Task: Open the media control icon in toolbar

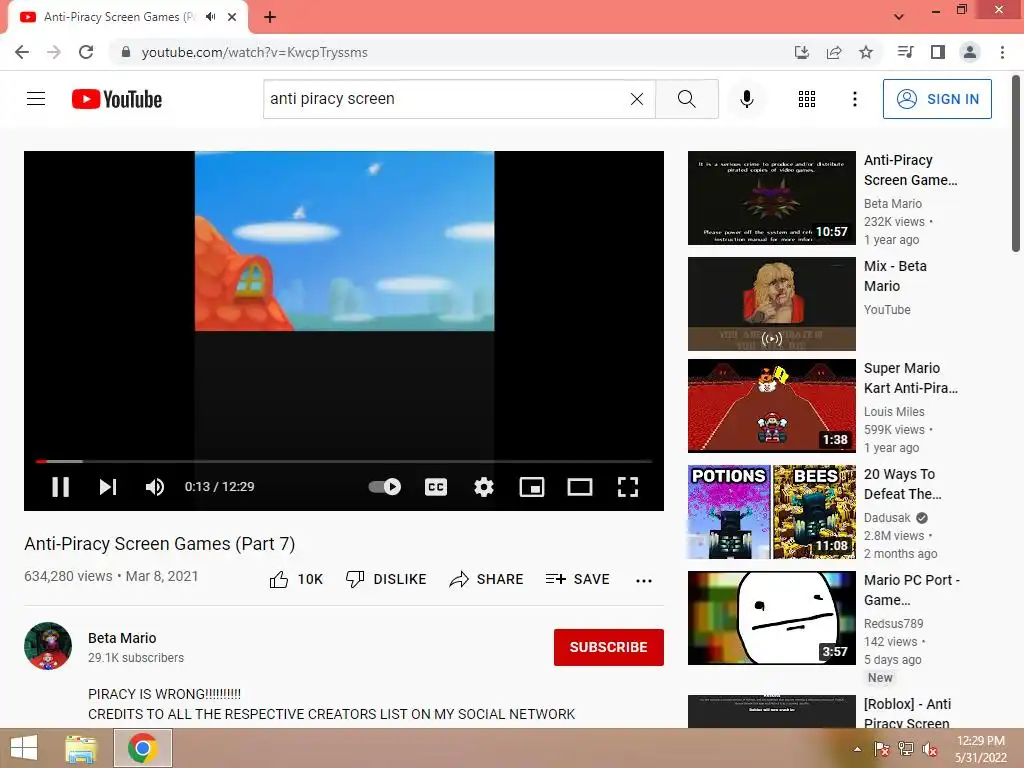Action: pos(905,52)
